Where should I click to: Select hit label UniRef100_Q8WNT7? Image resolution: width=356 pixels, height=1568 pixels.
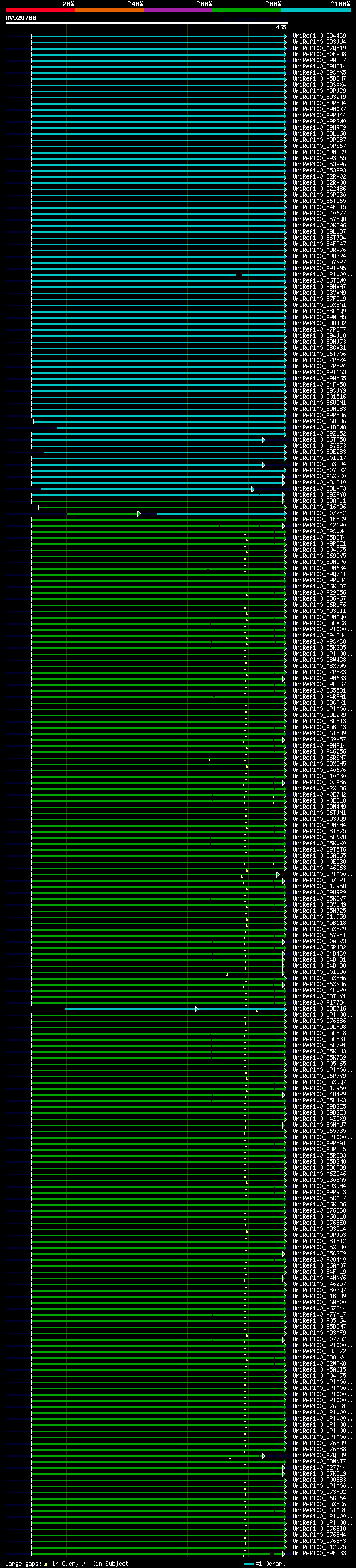pos(319,1461)
